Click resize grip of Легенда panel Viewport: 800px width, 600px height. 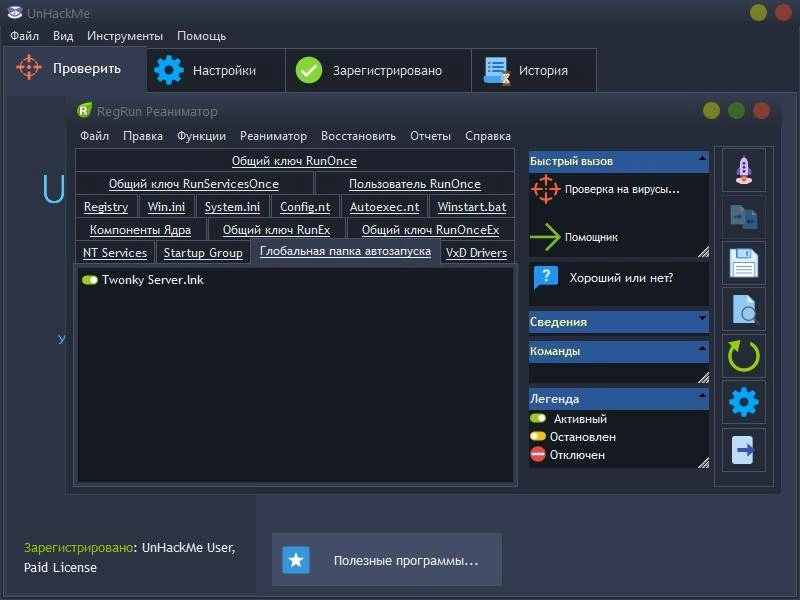point(703,462)
